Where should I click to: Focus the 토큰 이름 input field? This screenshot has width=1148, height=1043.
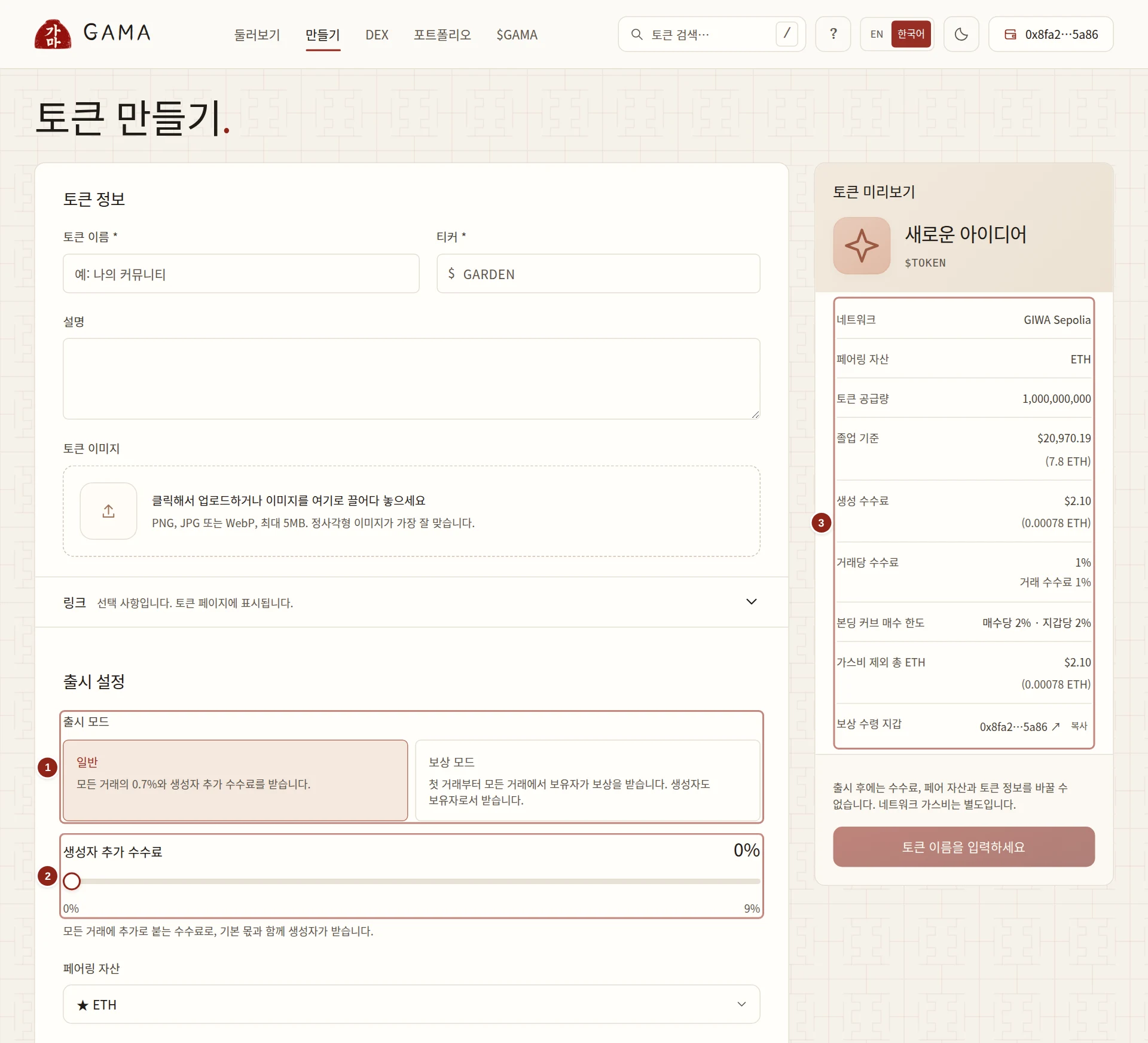[x=241, y=274]
